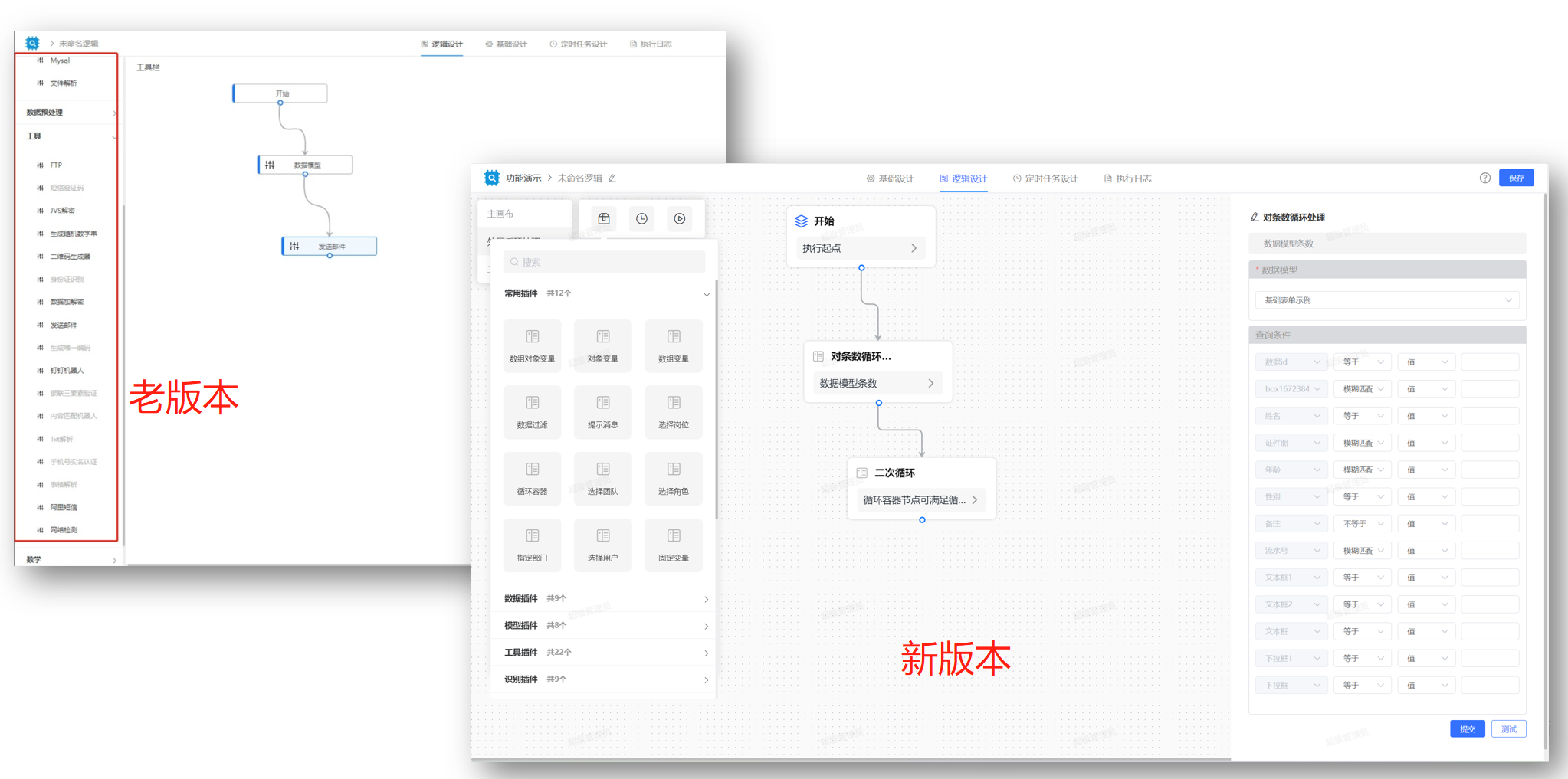
Task: Select the 数组对象变量 plugin tile
Action: pyautogui.click(x=532, y=345)
